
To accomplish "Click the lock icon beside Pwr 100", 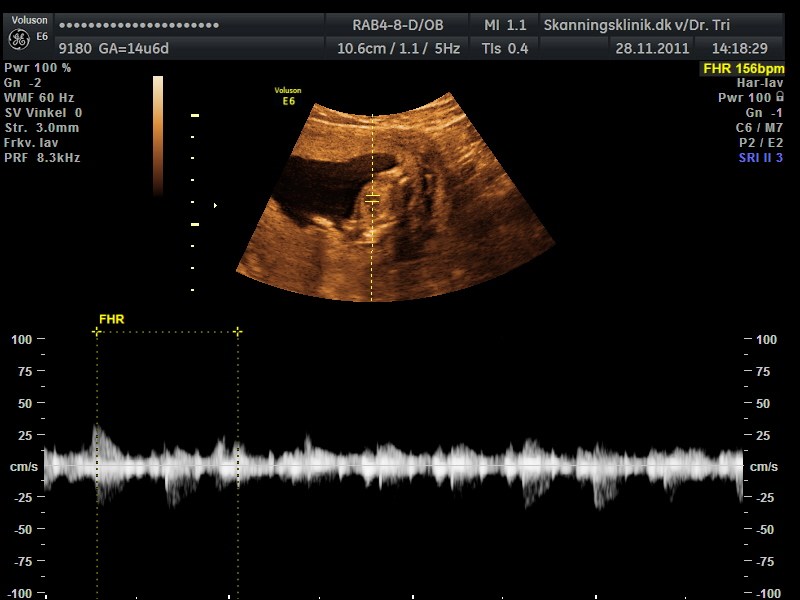I will click(x=779, y=98).
